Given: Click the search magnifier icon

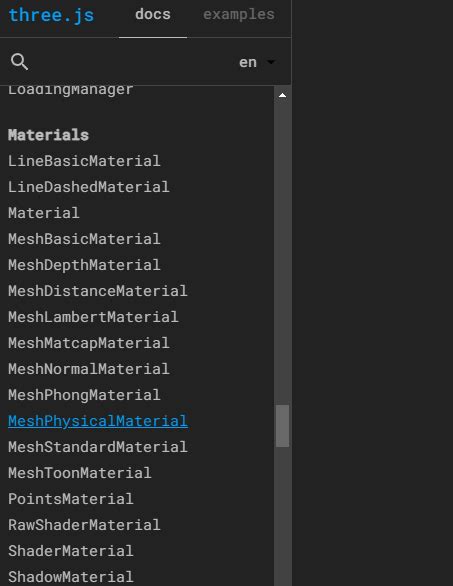Looking at the screenshot, I should point(19,62).
